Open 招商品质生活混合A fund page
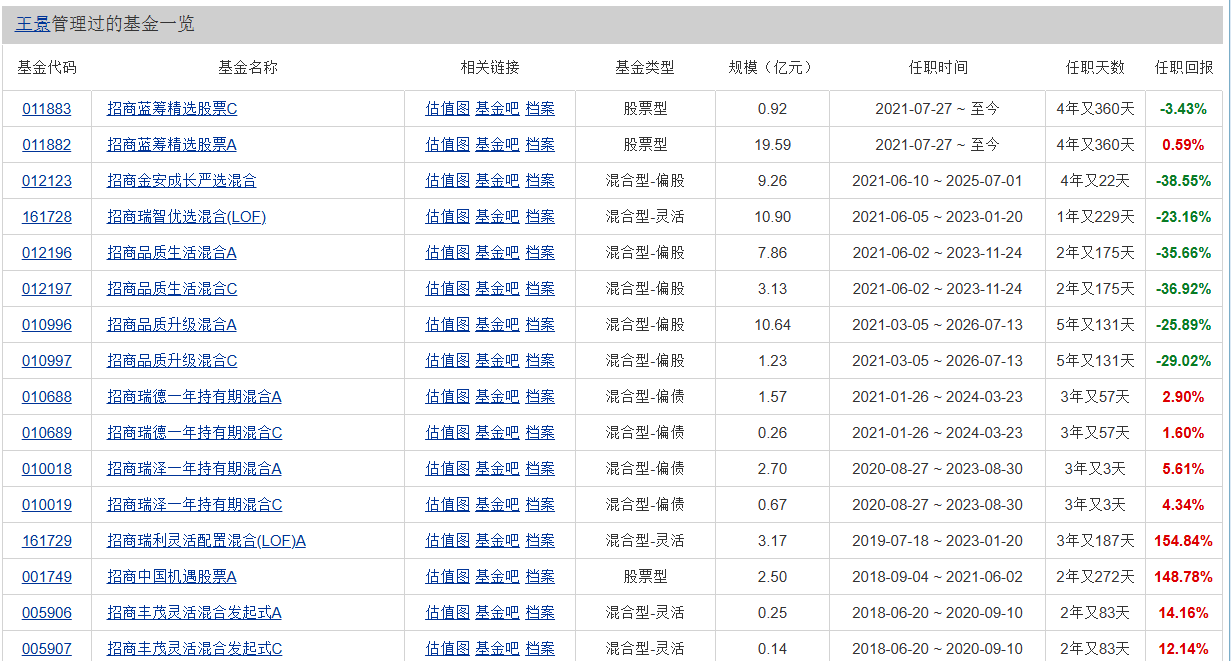Viewport: 1231px width, 661px height. point(172,253)
